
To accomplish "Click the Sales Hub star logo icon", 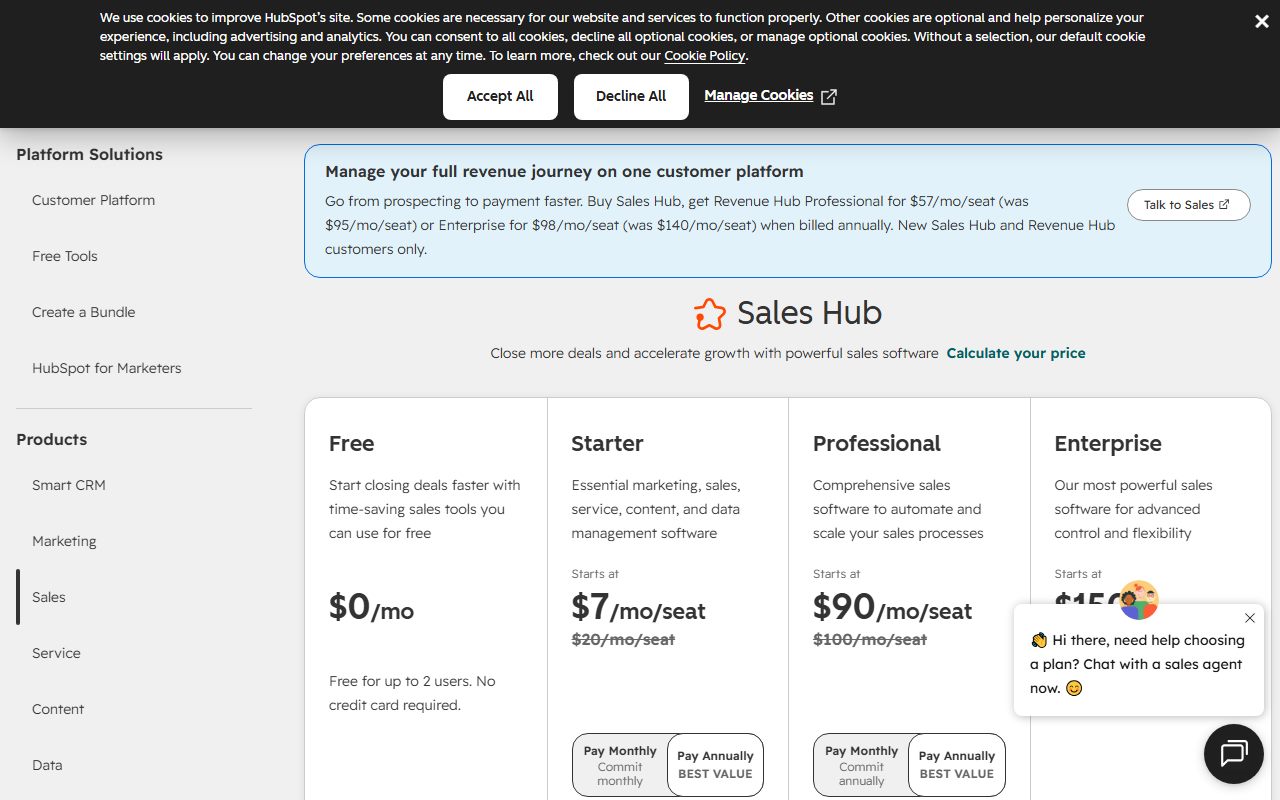I will pos(710,313).
